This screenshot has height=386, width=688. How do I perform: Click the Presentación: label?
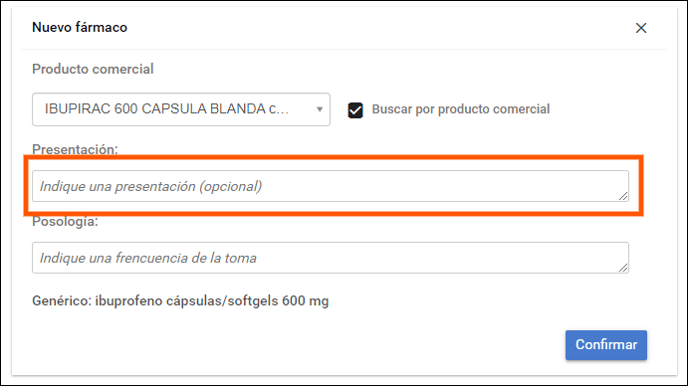point(75,149)
